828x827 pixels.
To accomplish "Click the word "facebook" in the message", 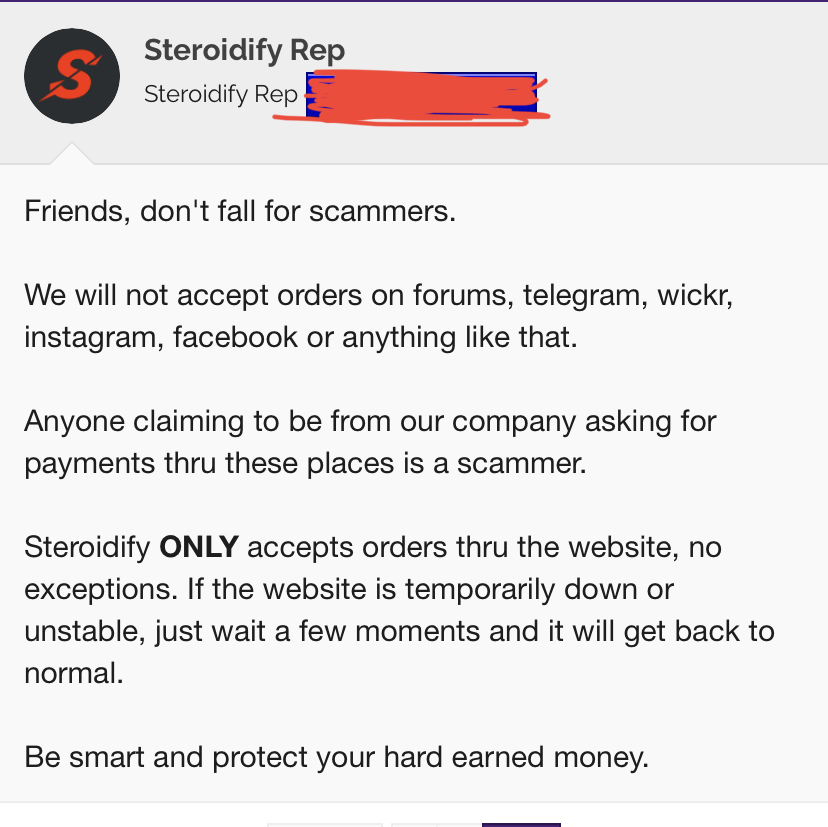I will 236,337.
